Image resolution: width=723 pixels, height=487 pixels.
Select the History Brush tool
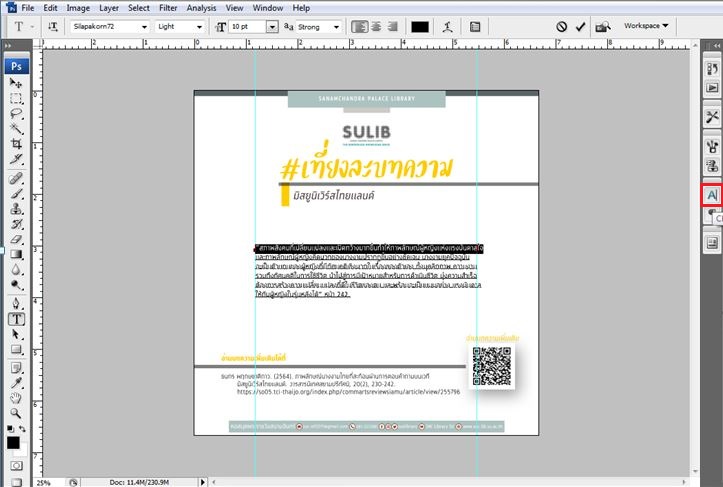(16, 224)
